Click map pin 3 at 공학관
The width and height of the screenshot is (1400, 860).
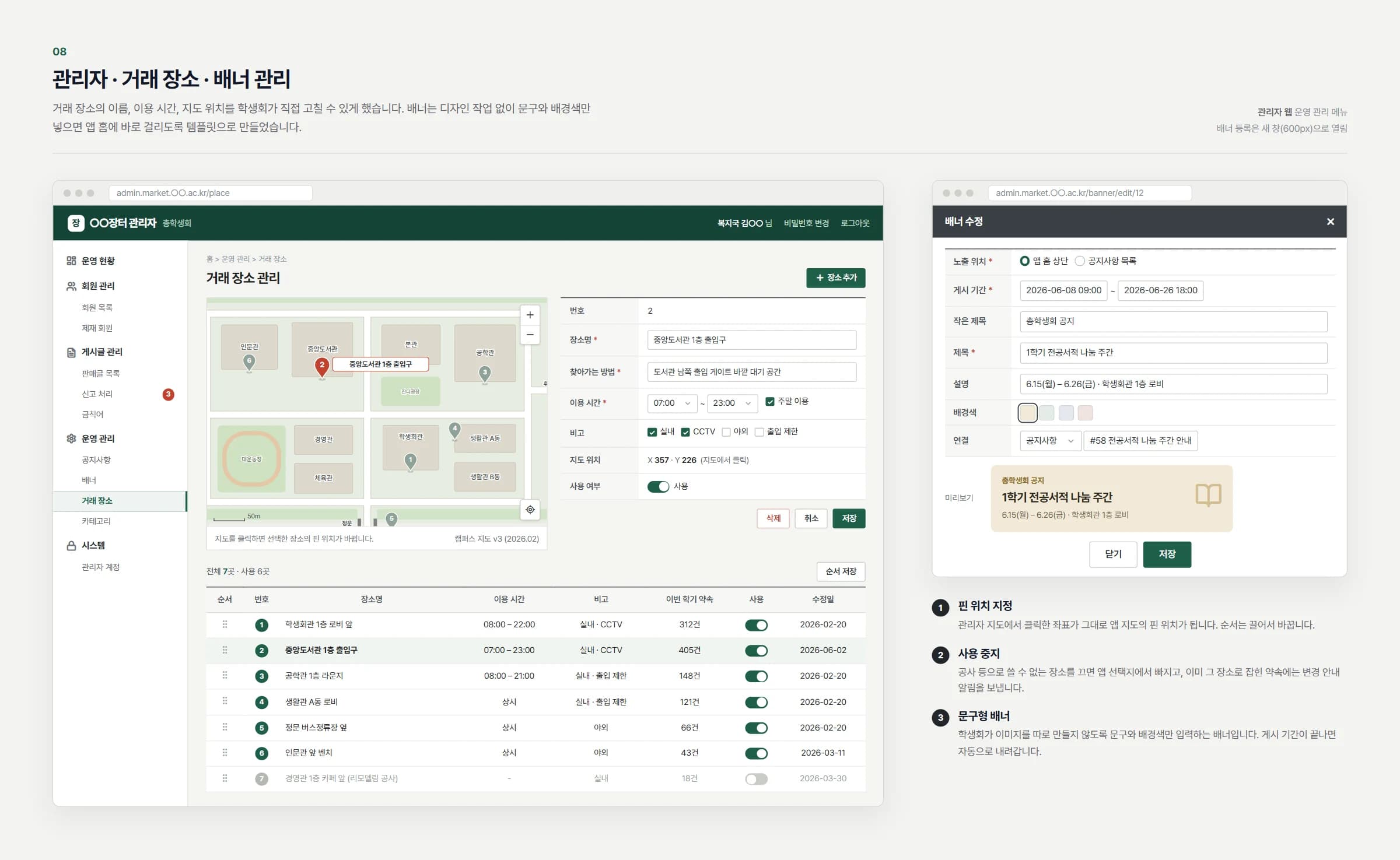click(x=484, y=373)
